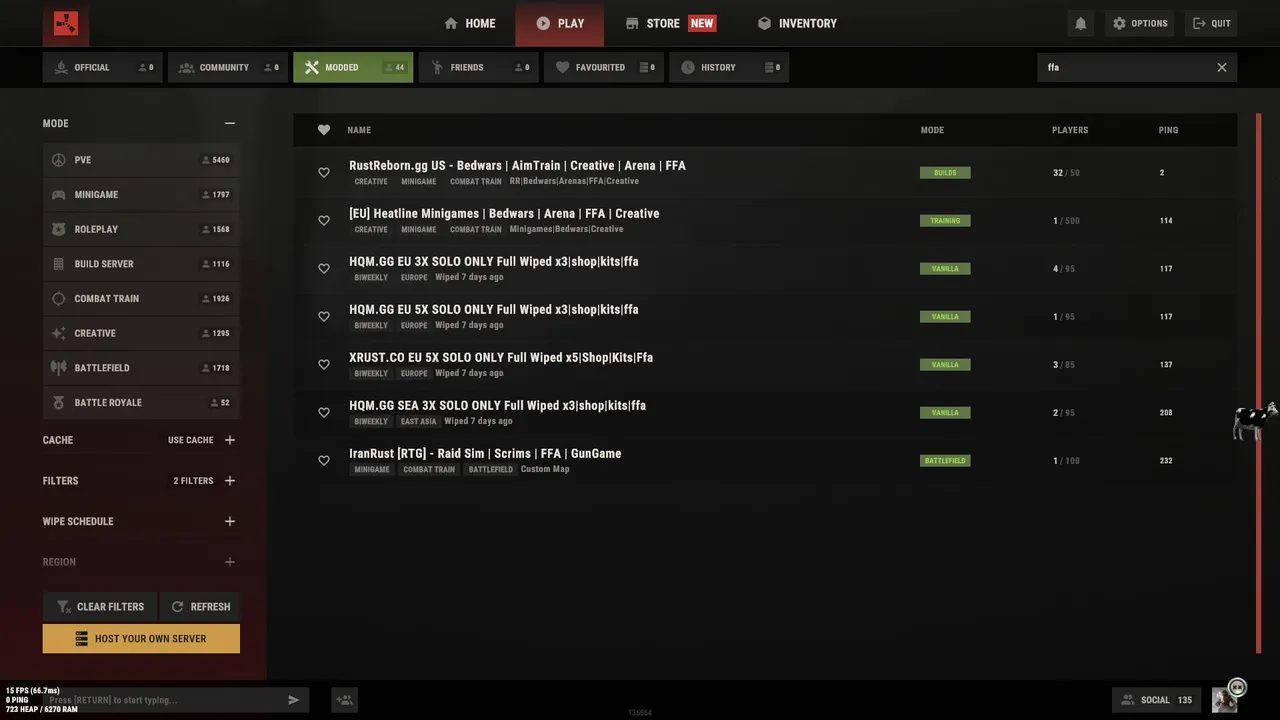
Task: Favourite the XRUST.CO EU 5X server
Action: point(324,365)
